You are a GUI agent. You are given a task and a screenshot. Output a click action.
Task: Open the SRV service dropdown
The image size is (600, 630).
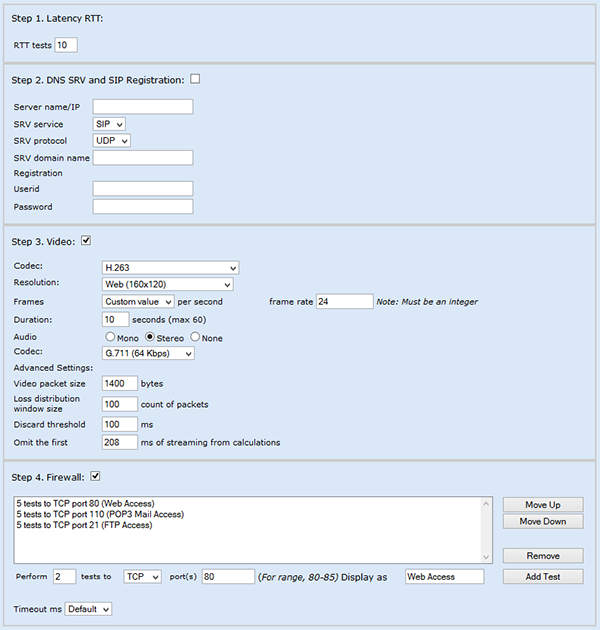[x=109, y=124]
